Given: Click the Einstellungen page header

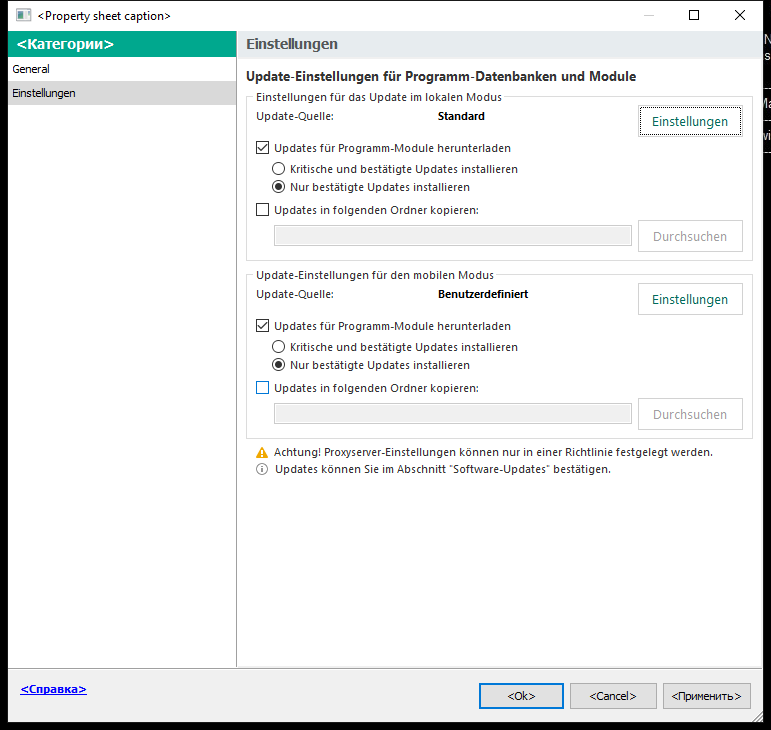Looking at the screenshot, I should click(x=292, y=44).
